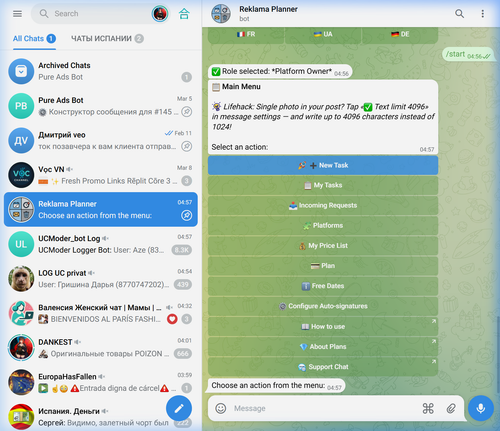Open Free Dates option
The image size is (500, 431).
point(323,286)
